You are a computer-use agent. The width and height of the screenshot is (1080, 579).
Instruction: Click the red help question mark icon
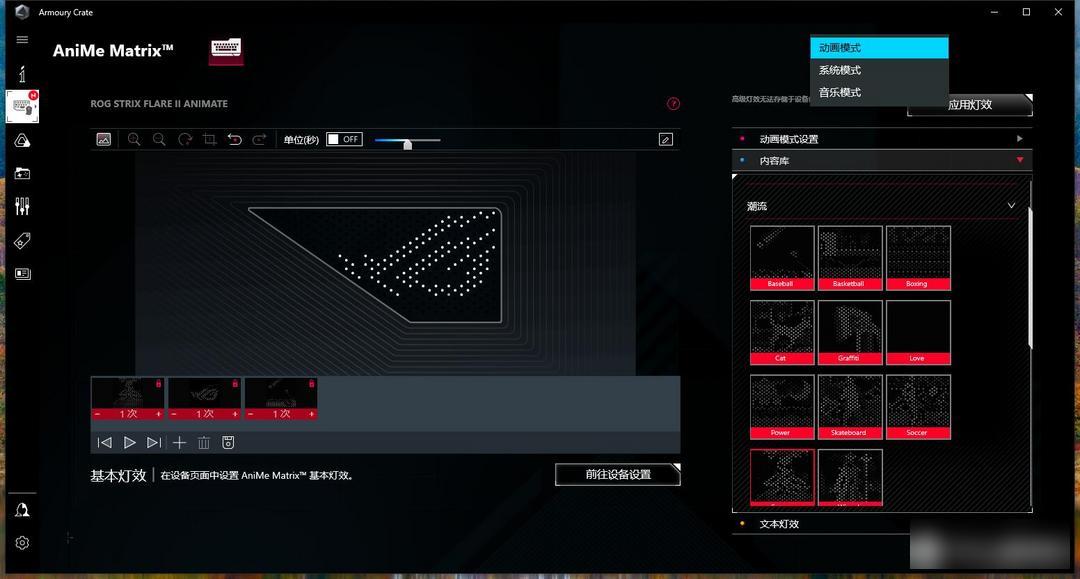673,103
